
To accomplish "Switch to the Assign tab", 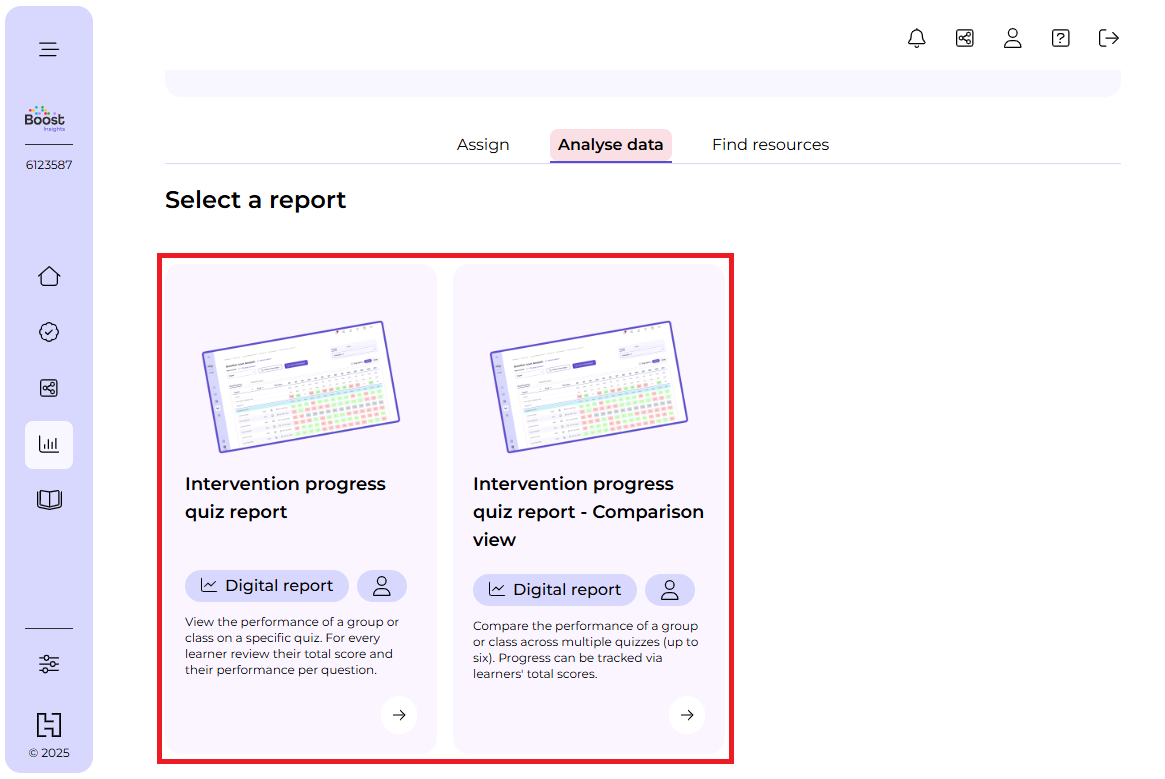I will pos(483,145).
